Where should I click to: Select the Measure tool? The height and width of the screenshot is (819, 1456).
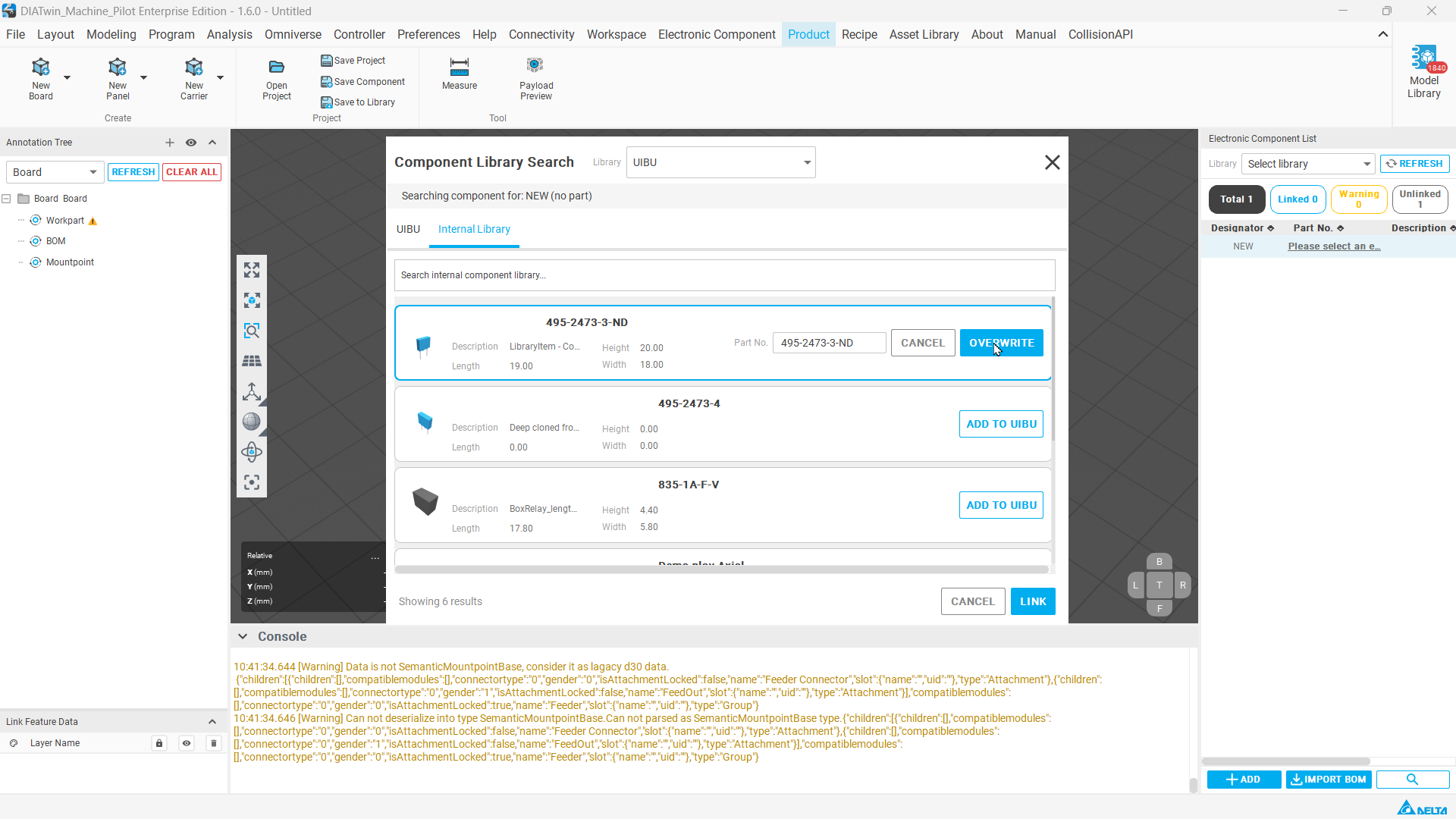click(460, 74)
